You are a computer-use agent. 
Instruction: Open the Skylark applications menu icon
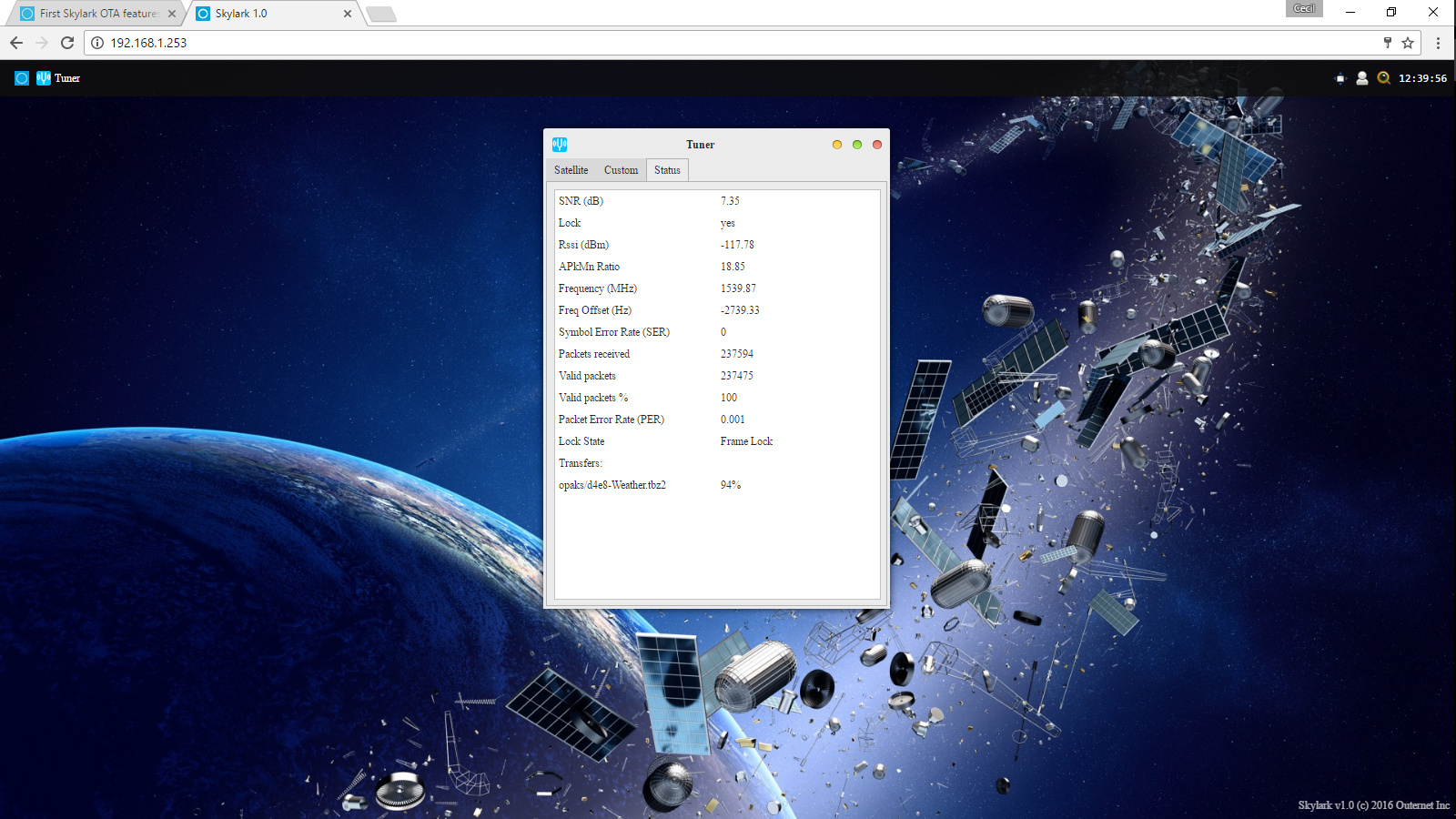[x=22, y=78]
